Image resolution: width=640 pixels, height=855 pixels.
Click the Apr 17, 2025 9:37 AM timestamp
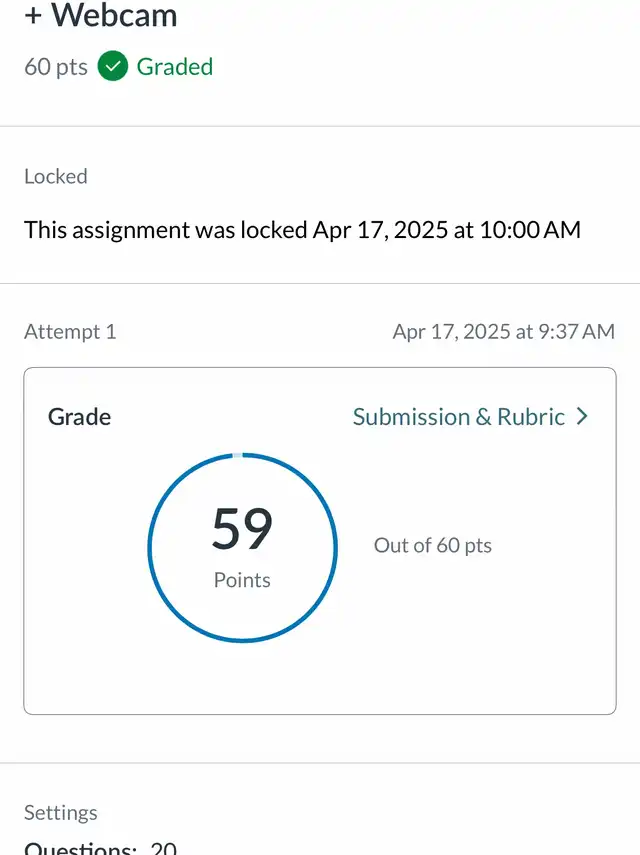coord(503,332)
